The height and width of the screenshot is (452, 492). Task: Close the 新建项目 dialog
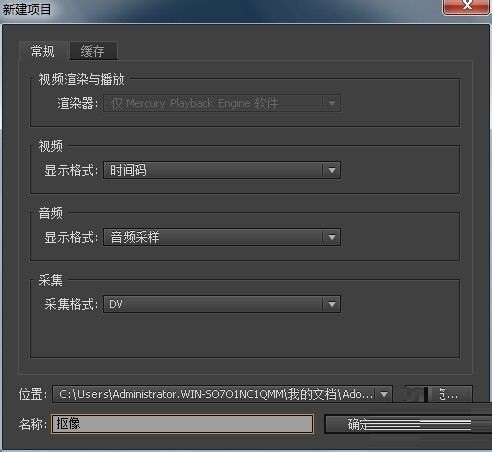[x=467, y=6]
